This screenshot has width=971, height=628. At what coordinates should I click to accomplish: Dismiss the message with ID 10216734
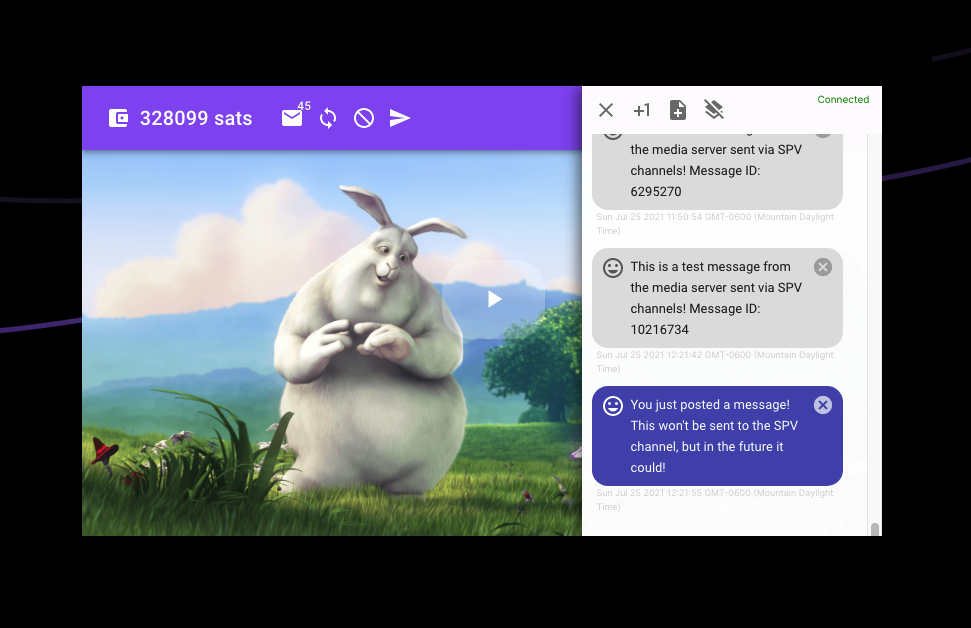(823, 267)
